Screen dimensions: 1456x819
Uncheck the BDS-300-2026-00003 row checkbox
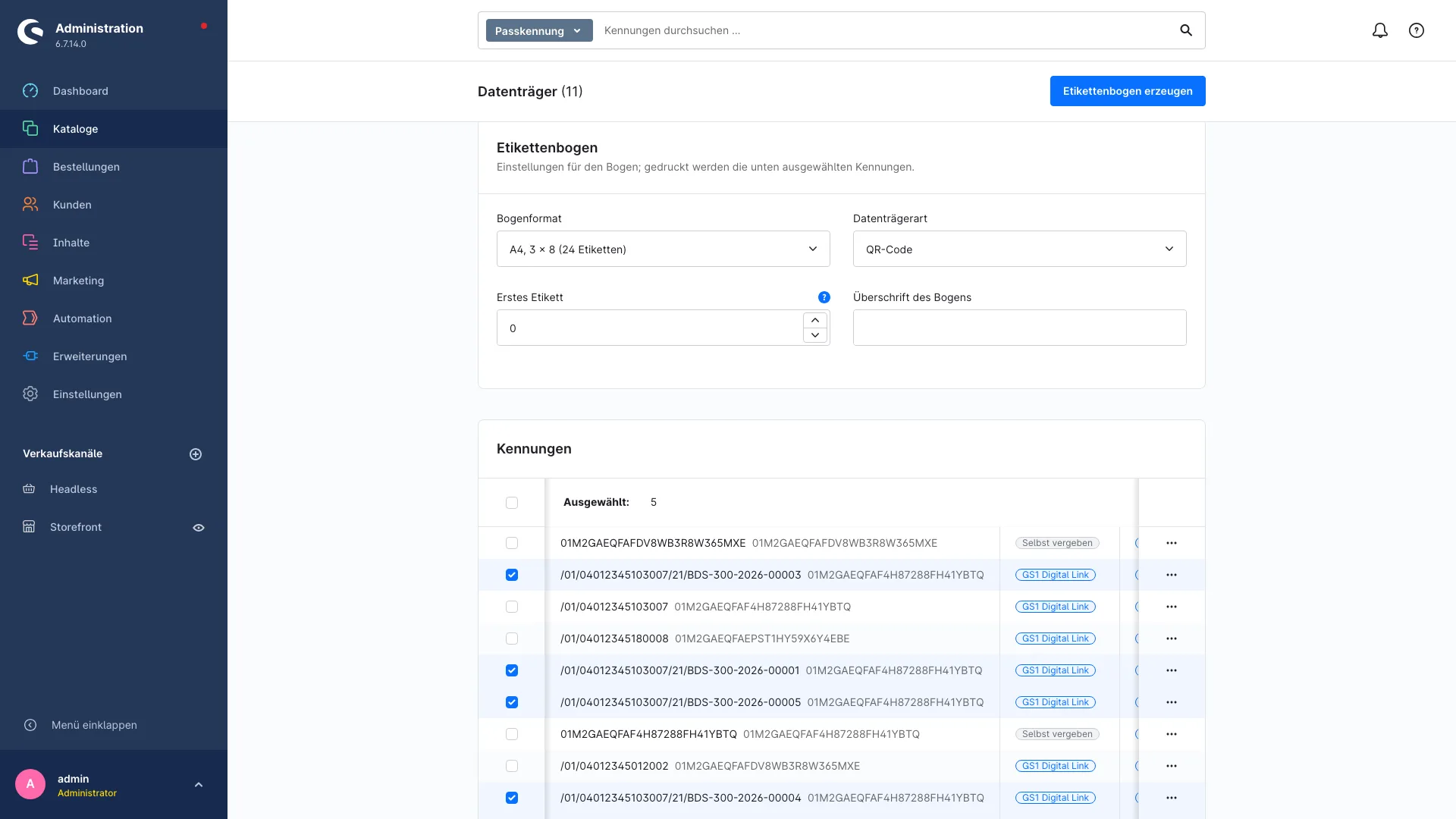[512, 575]
